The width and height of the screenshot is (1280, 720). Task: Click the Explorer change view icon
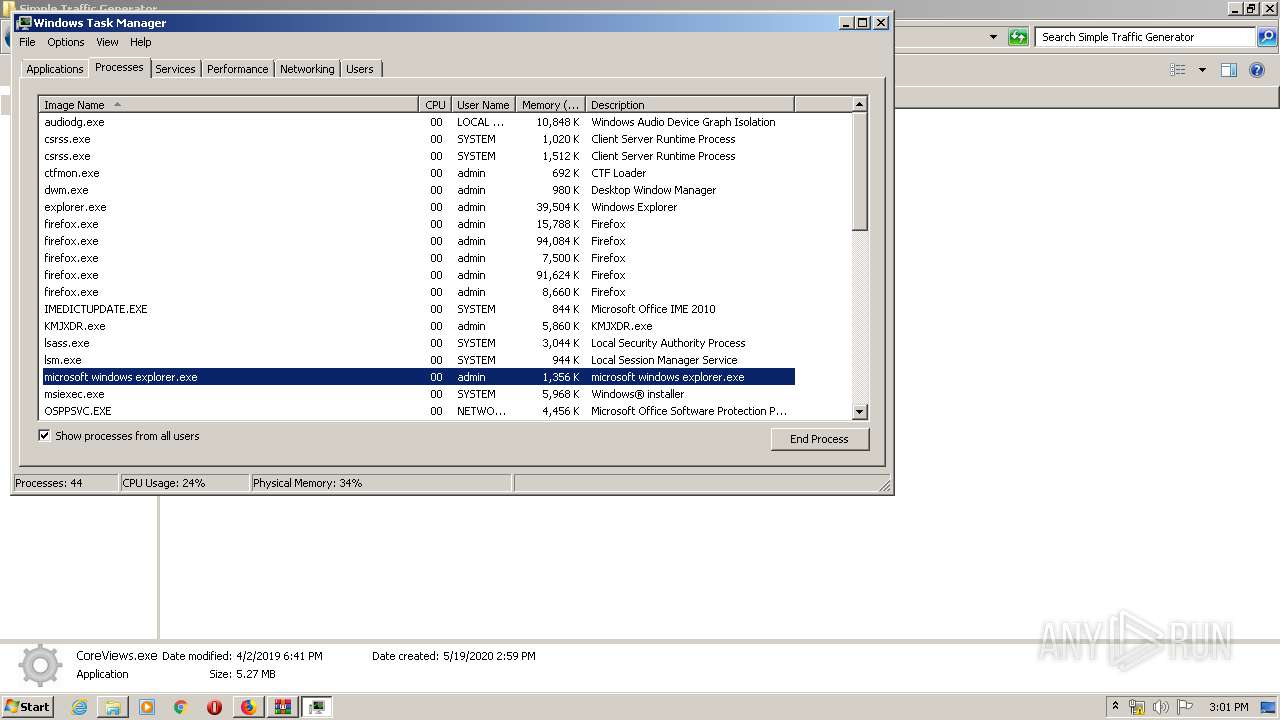point(1178,70)
